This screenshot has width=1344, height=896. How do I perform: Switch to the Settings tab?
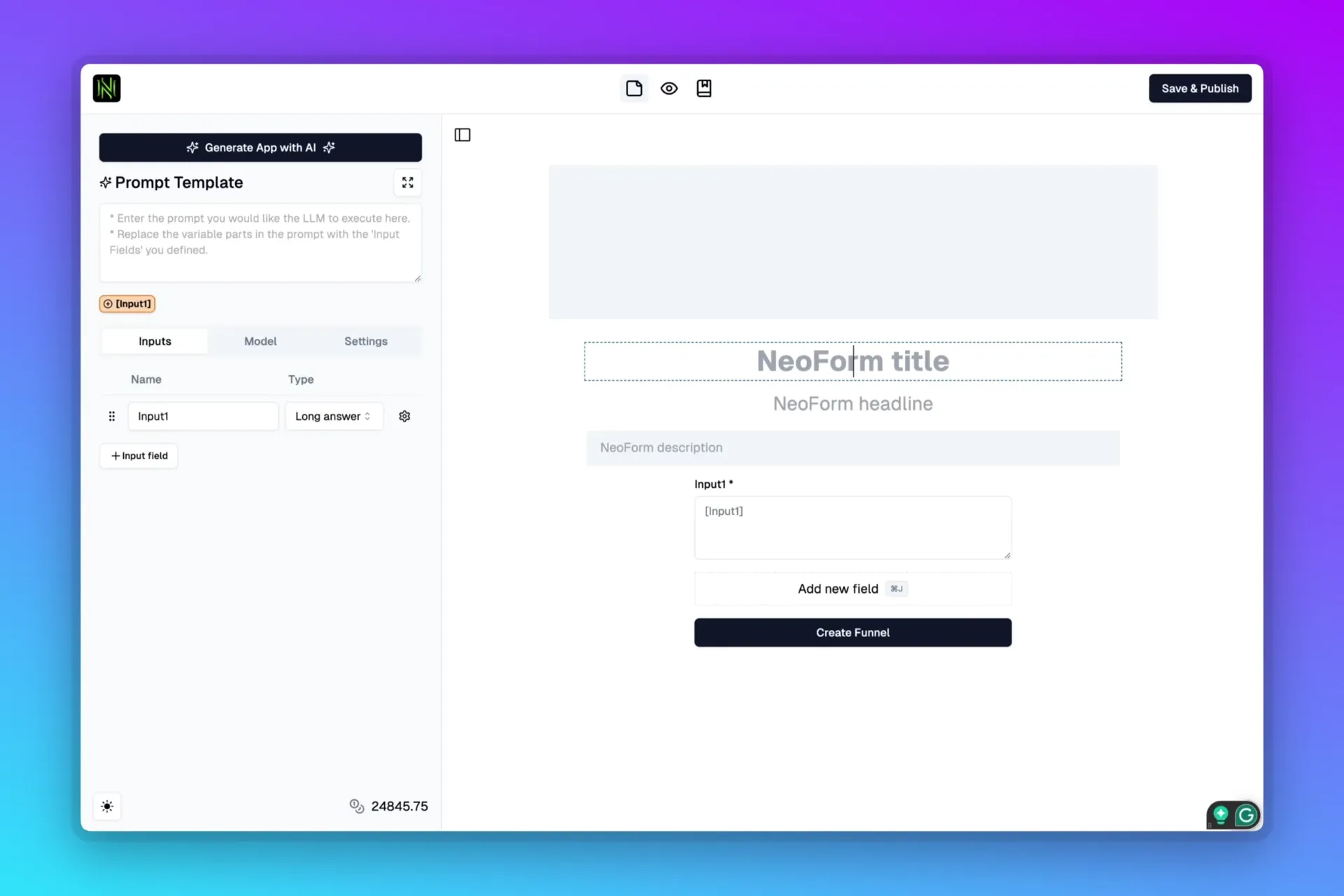tap(365, 341)
